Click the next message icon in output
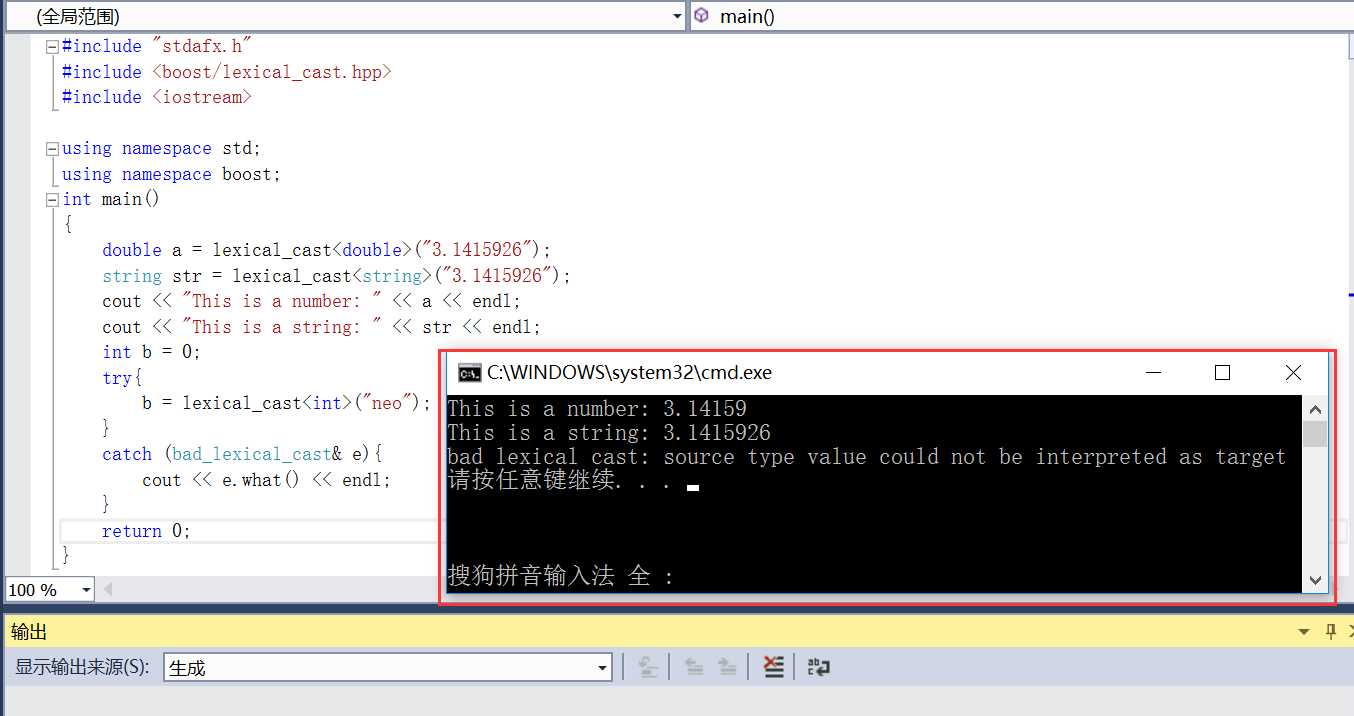The image size is (1354, 716). coord(728,667)
